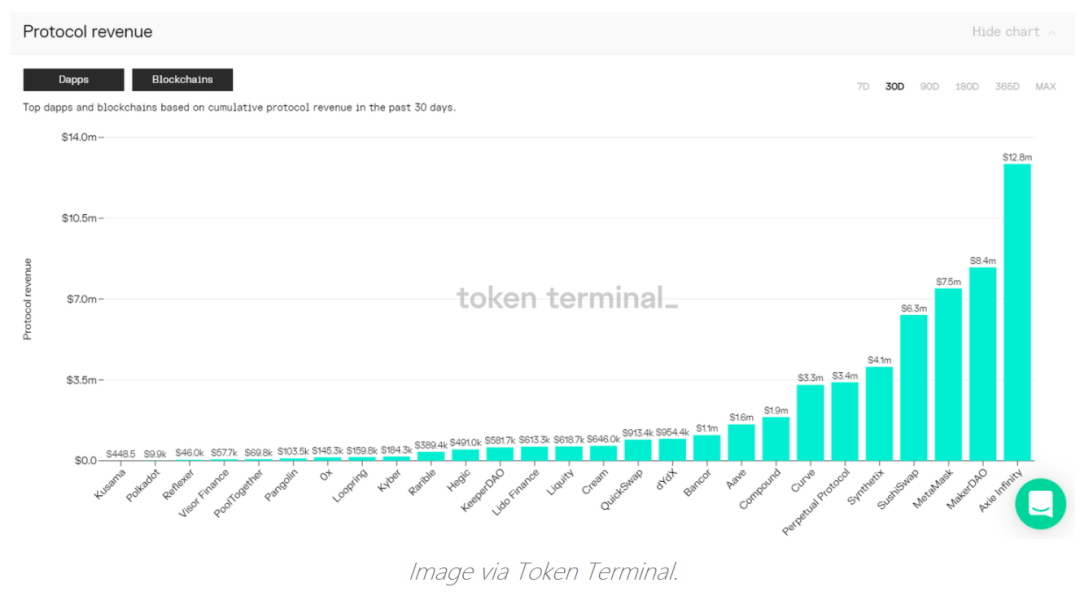Click the Aave revenue bar
The height and width of the screenshot is (596, 1080).
coord(741,442)
